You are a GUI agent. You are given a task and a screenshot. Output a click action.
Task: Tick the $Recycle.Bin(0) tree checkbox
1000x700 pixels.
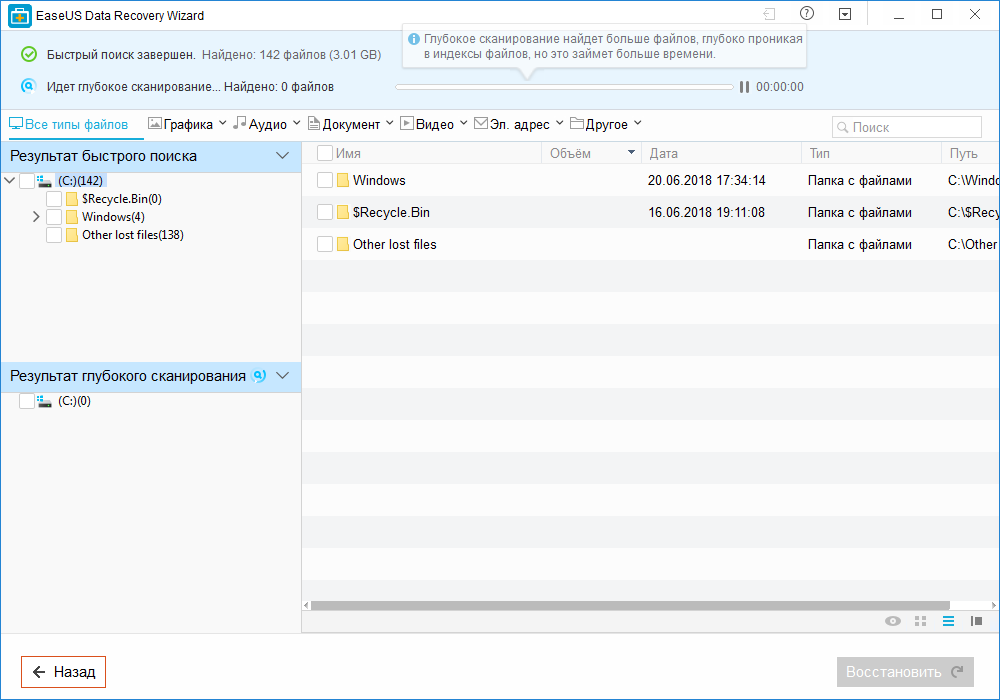pos(54,199)
